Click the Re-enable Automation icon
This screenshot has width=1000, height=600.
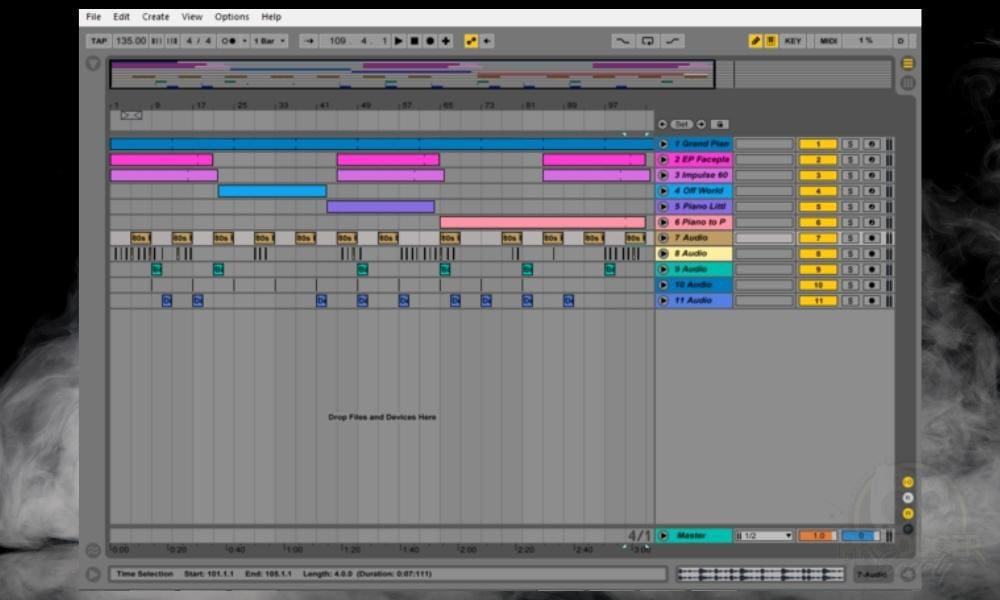(x=487, y=41)
